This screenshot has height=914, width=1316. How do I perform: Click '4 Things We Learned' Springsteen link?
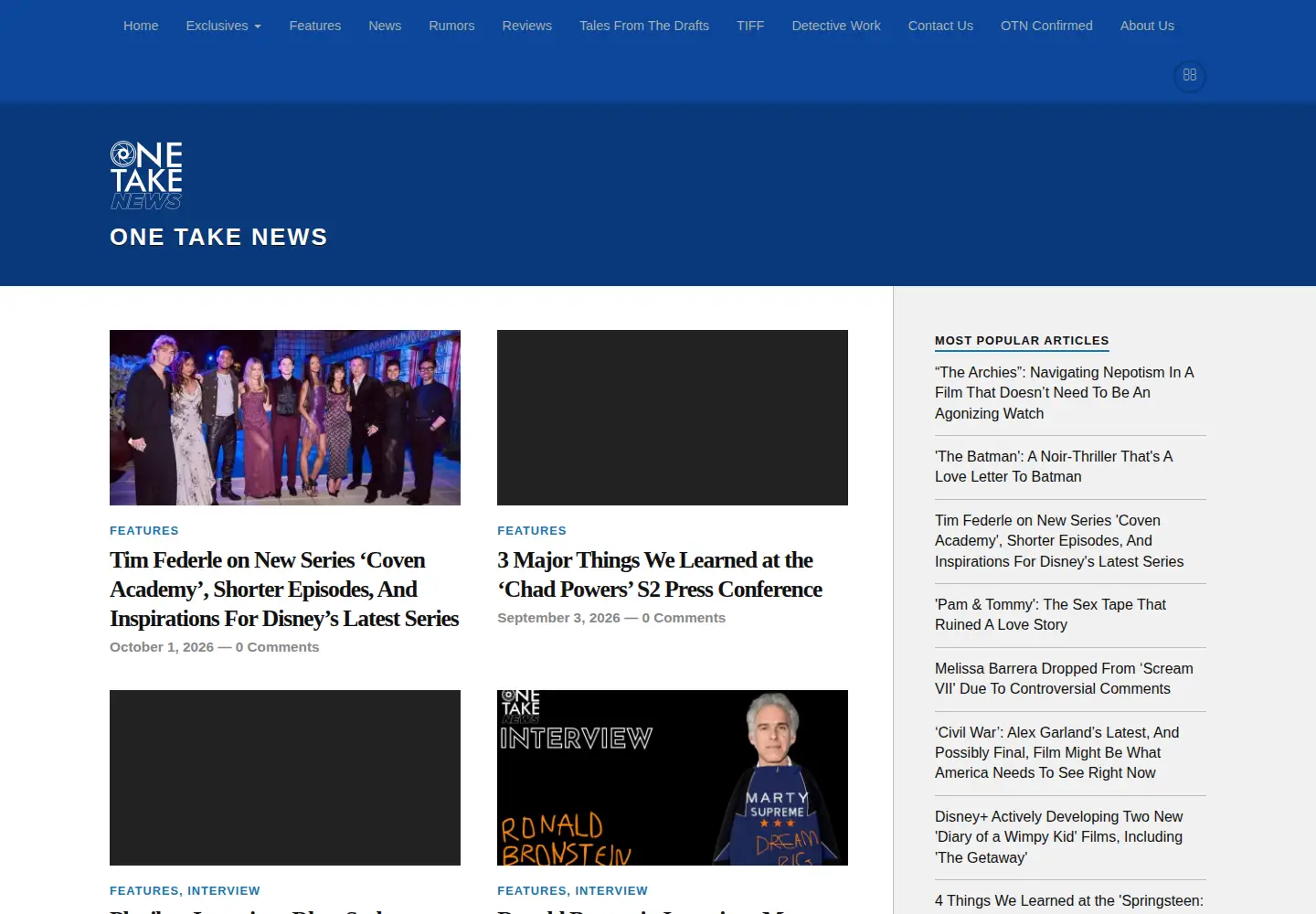tap(1069, 901)
